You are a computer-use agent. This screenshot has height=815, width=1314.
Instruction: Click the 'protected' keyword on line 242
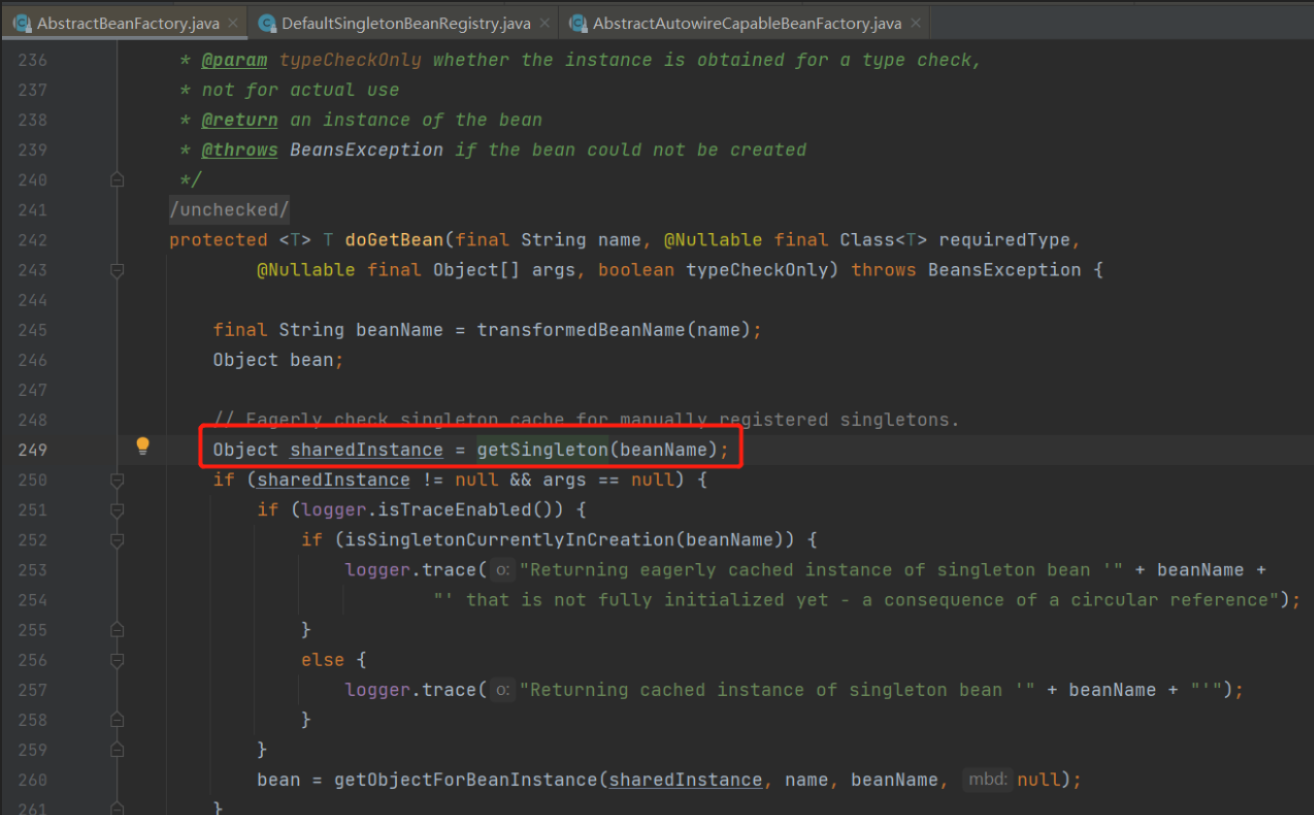point(218,240)
